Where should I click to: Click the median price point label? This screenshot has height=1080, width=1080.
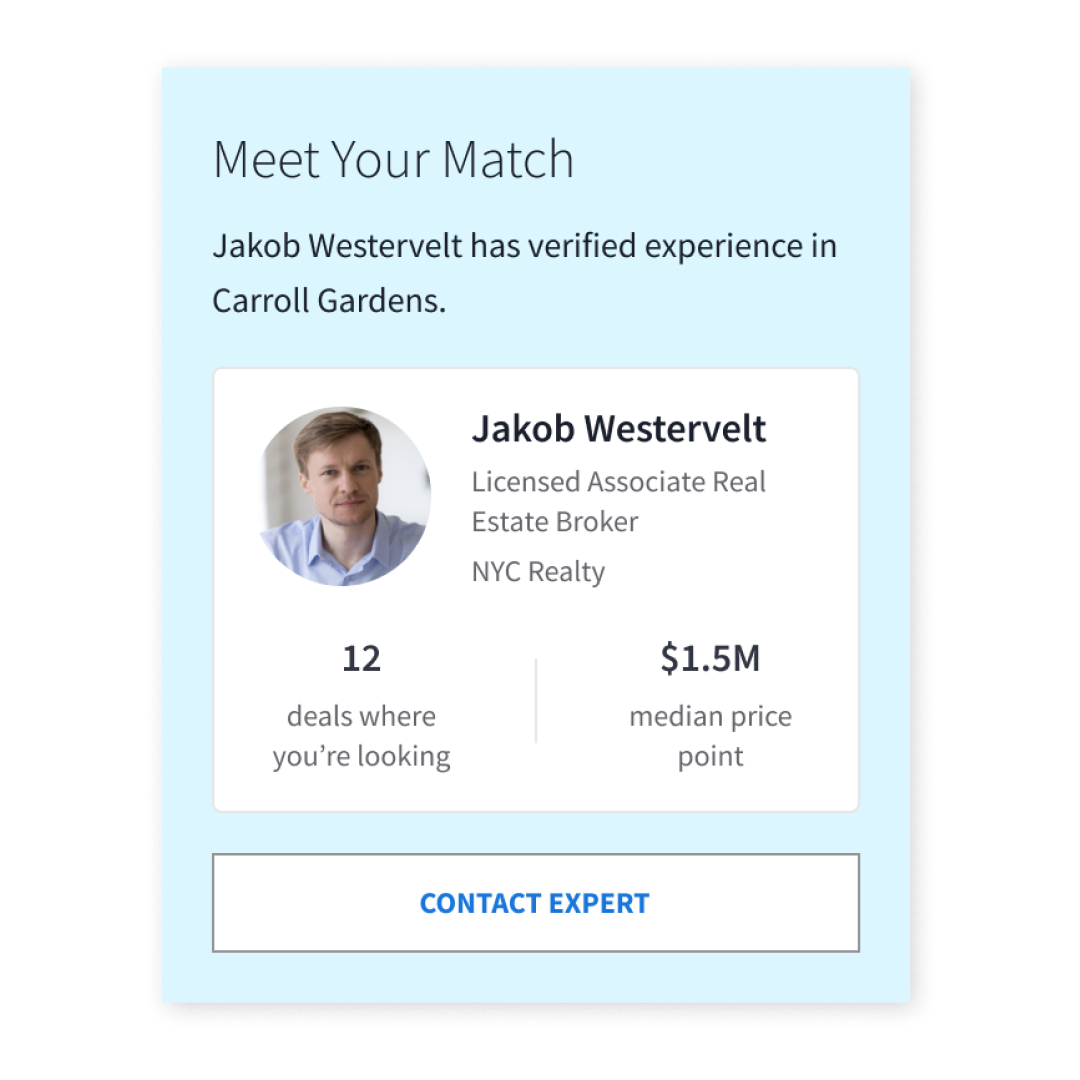(710, 736)
